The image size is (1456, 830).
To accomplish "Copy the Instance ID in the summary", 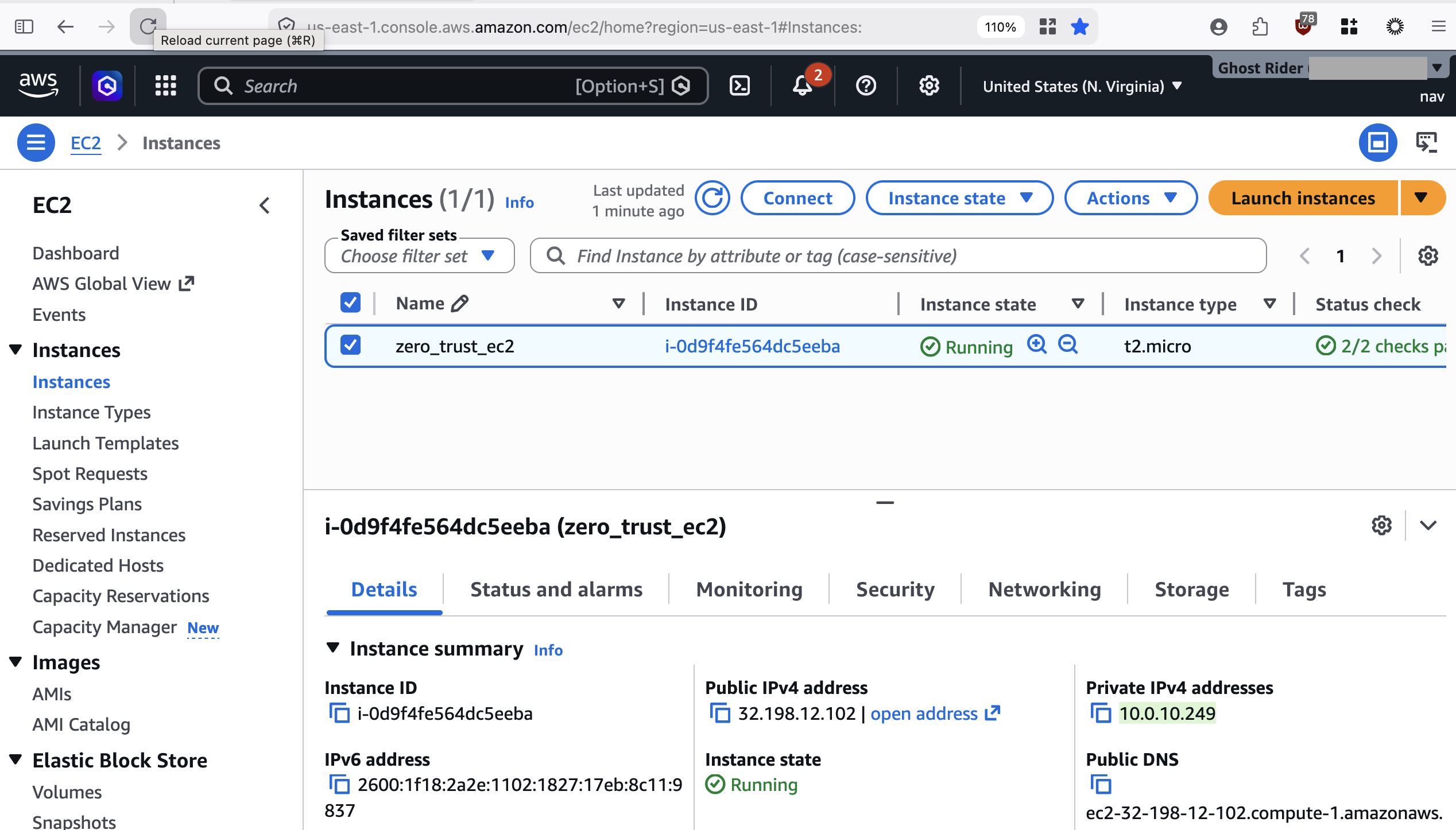I will point(339,713).
